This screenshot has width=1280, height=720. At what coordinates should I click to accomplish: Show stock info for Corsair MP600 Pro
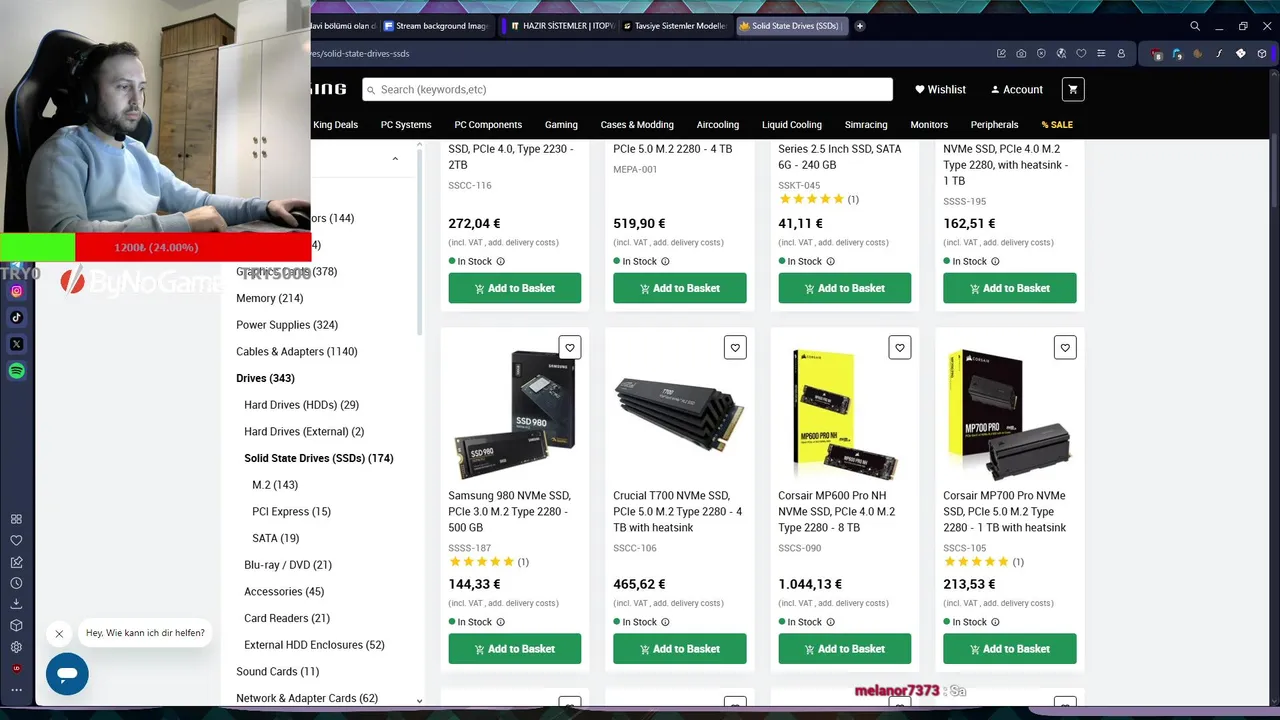click(x=830, y=622)
